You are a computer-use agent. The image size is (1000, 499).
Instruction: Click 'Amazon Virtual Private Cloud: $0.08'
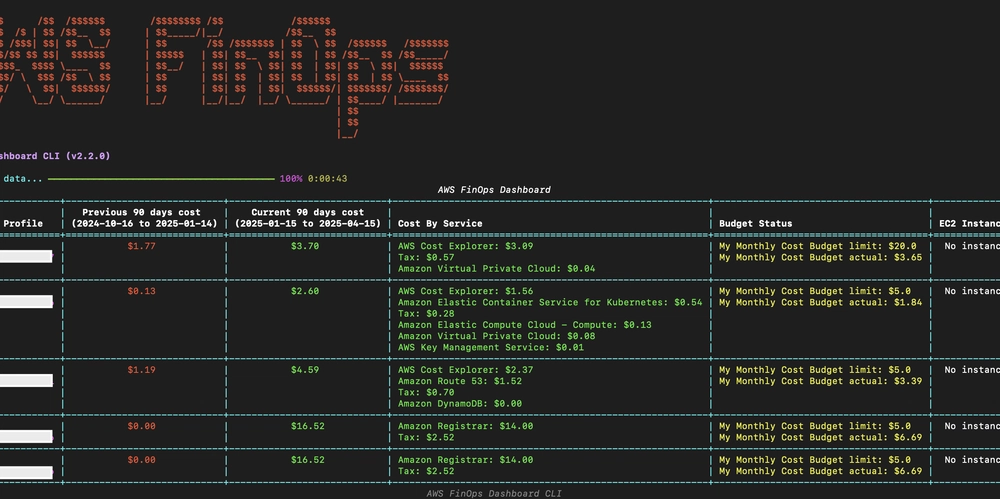497,336
